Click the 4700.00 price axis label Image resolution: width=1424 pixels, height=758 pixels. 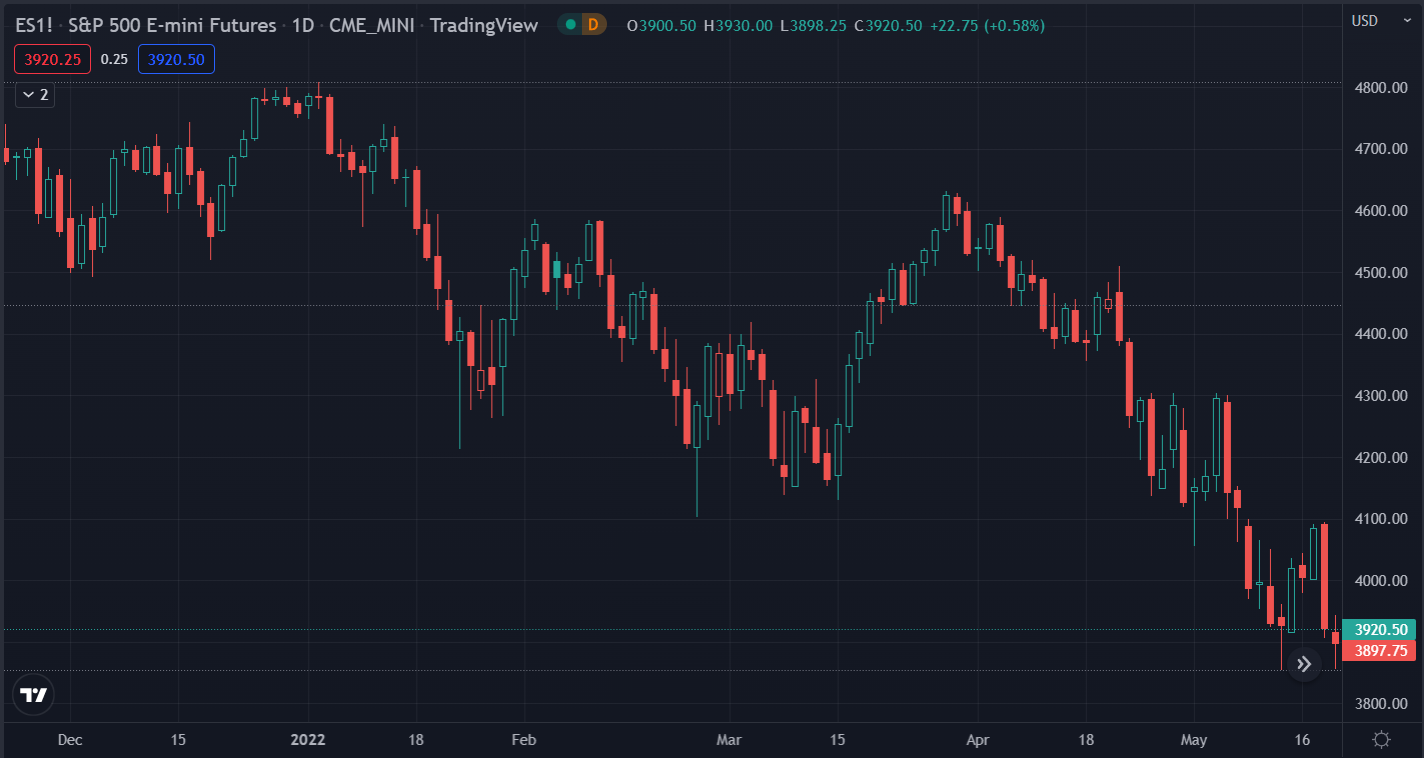pos(1380,149)
